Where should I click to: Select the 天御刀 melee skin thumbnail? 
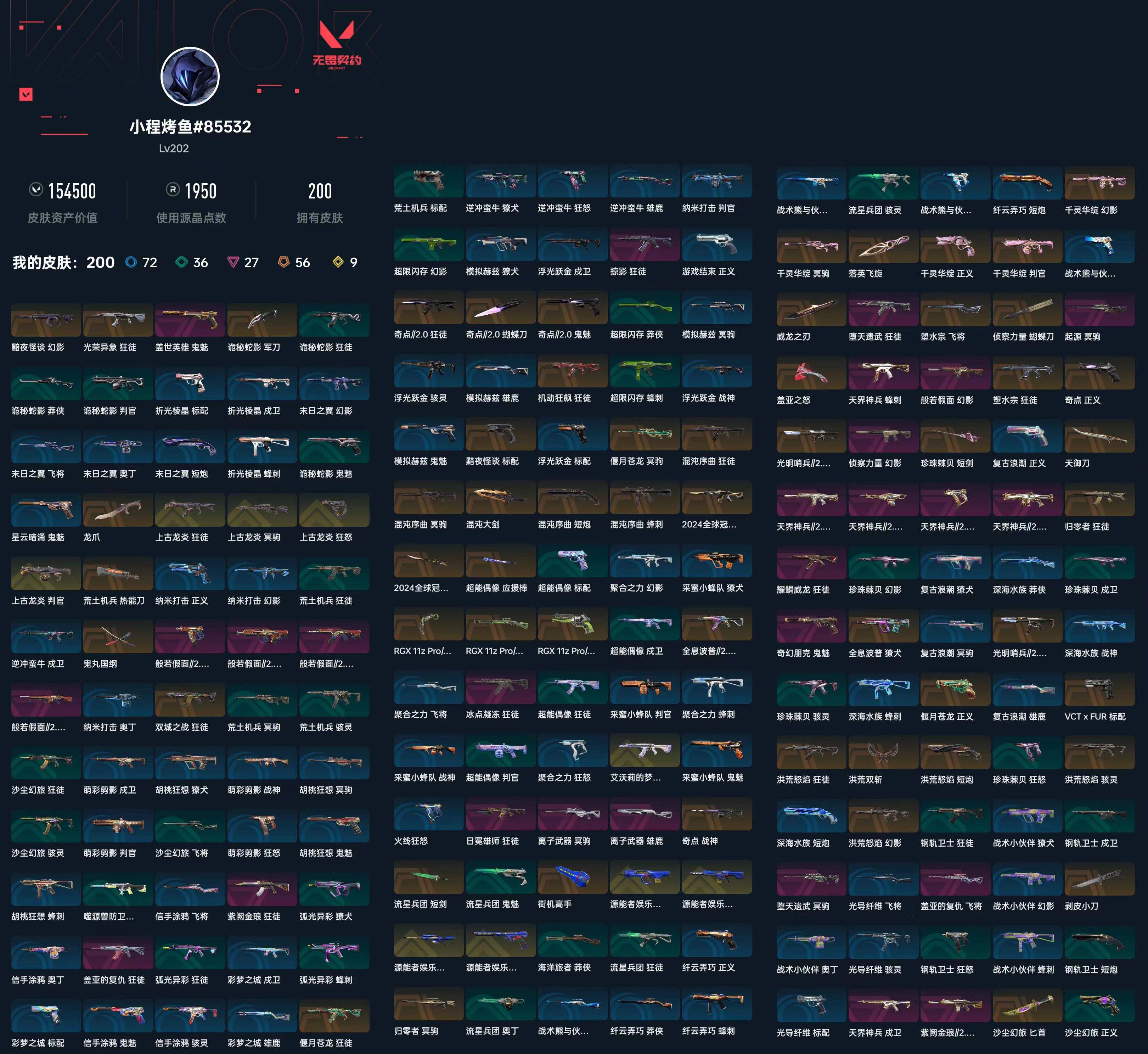click(x=1099, y=436)
